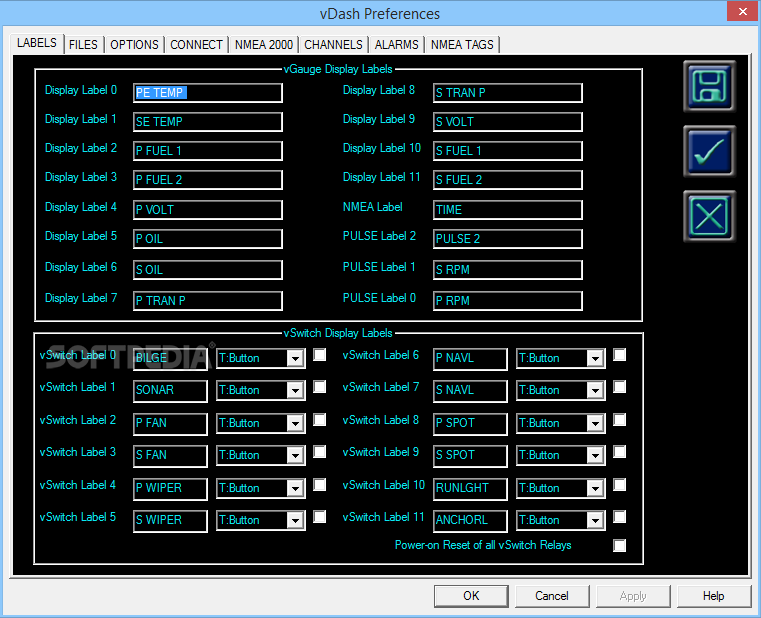Viewport: 761px width, 618px height.
Task: Focus the RUNLGHT vSwitch label field
Action: tap(470, 489)
